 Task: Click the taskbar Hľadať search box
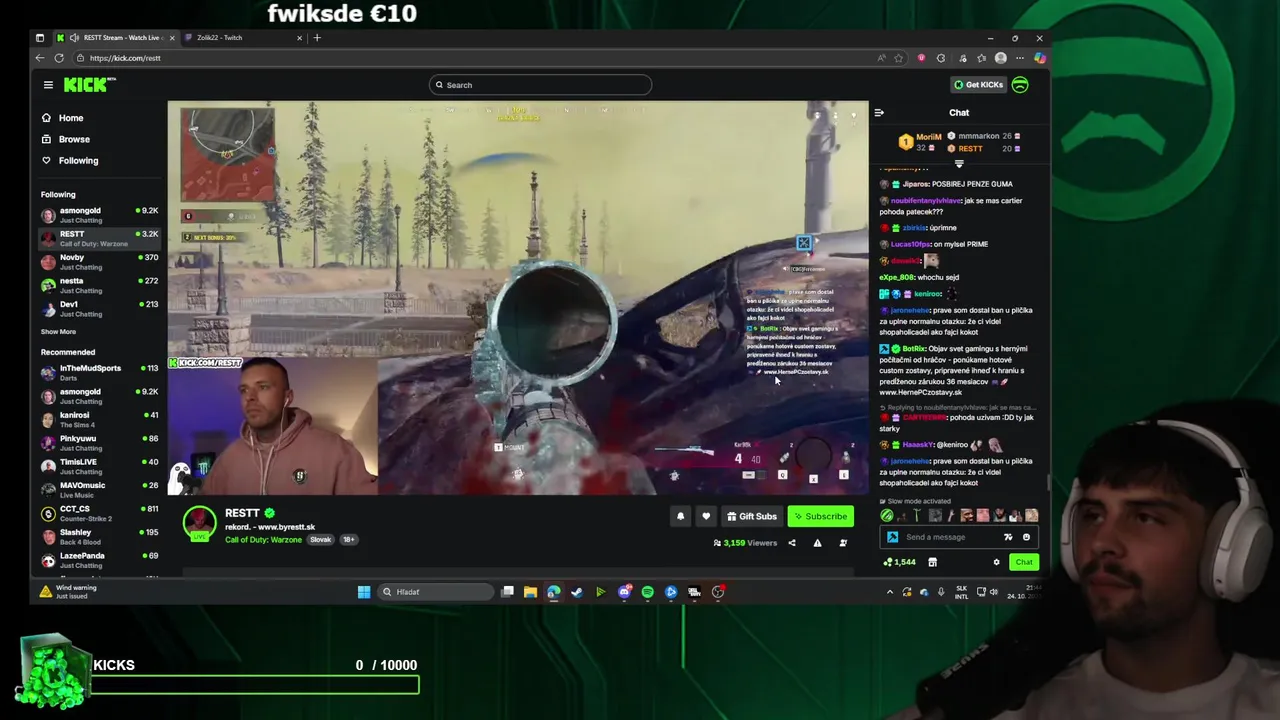click(435, 592)
